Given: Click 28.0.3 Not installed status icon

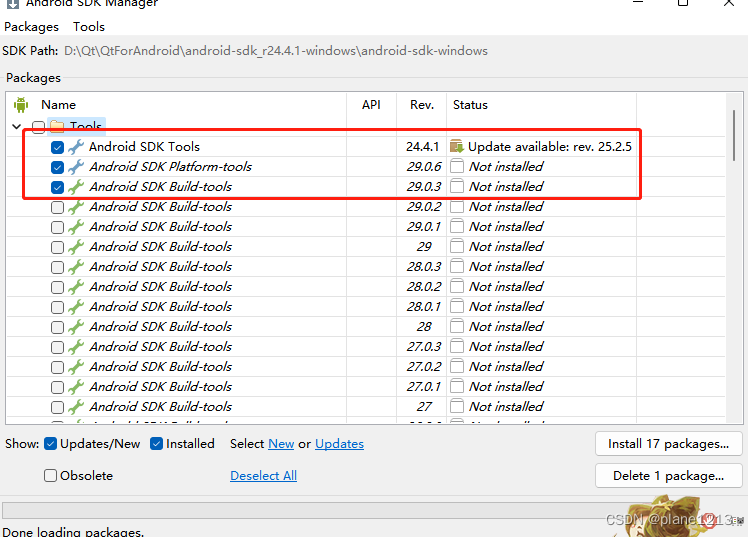Looking at the screenshot, I should (457, 267).
